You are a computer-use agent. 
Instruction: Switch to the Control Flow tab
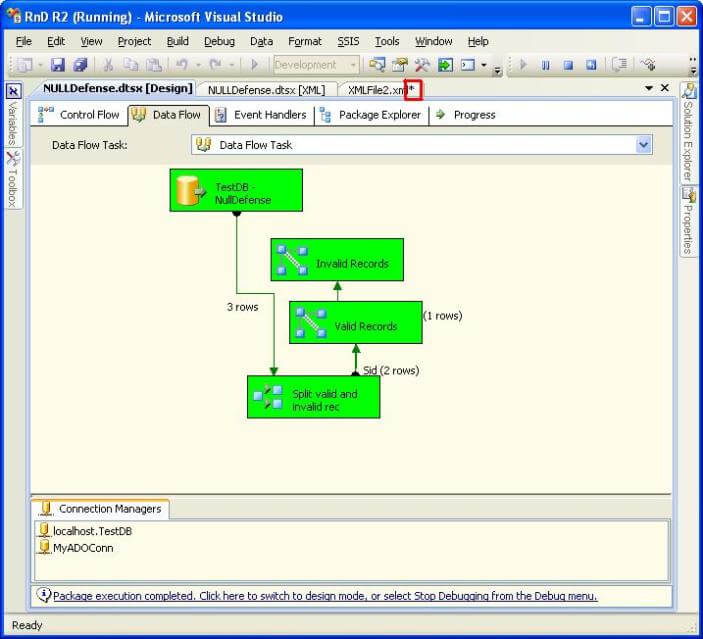[x=79, y=115]
